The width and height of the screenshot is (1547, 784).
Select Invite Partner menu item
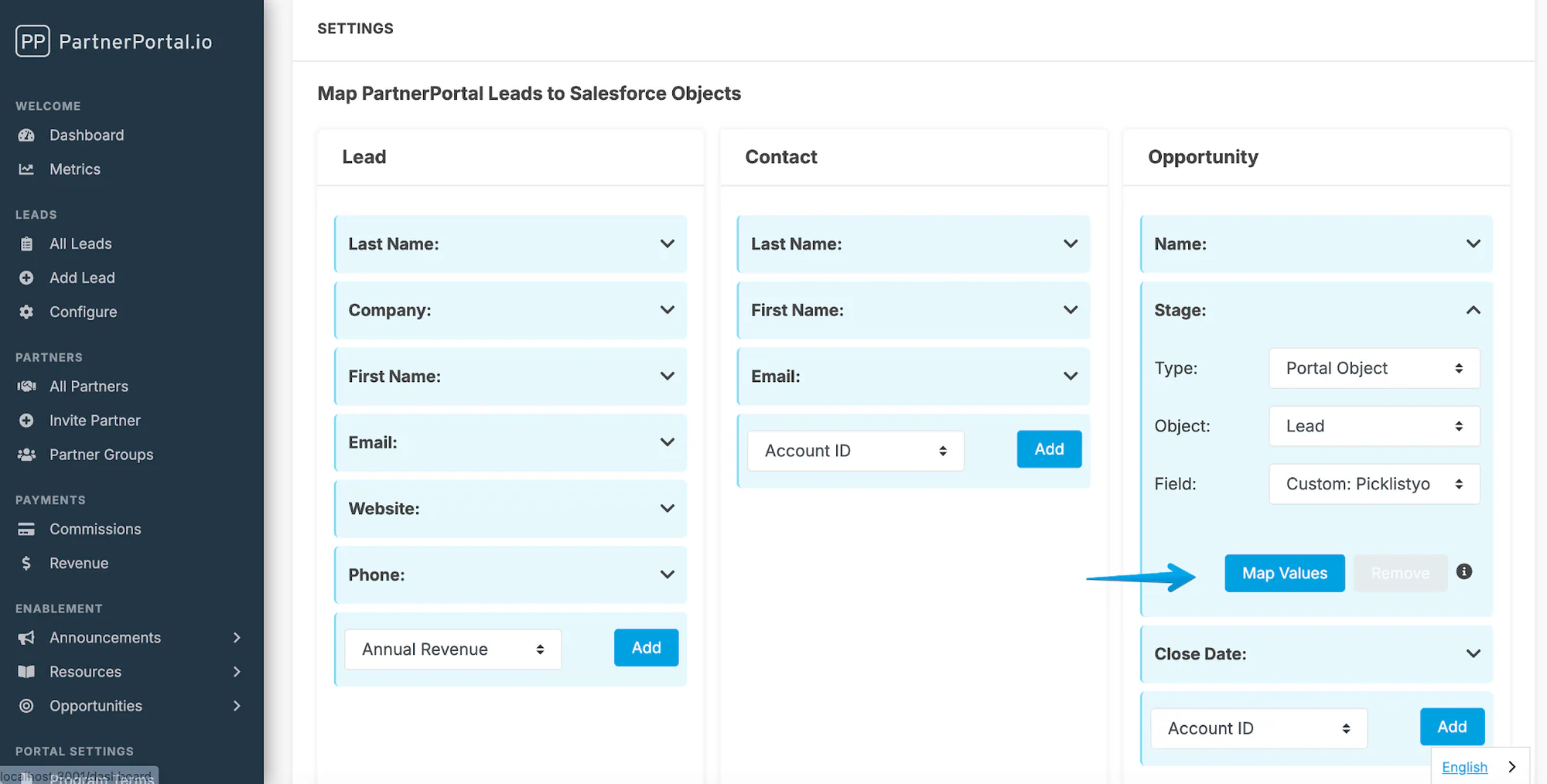tap(95, 421)
